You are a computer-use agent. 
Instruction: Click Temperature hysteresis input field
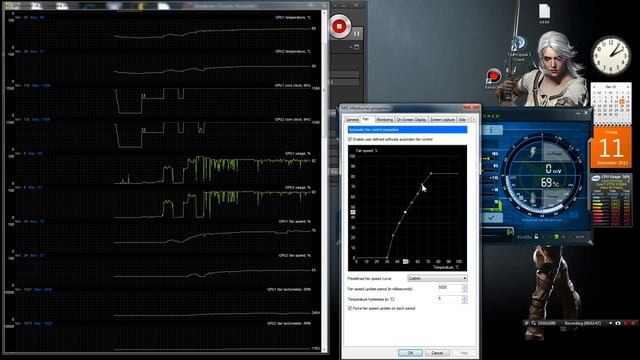click(449, 299)
